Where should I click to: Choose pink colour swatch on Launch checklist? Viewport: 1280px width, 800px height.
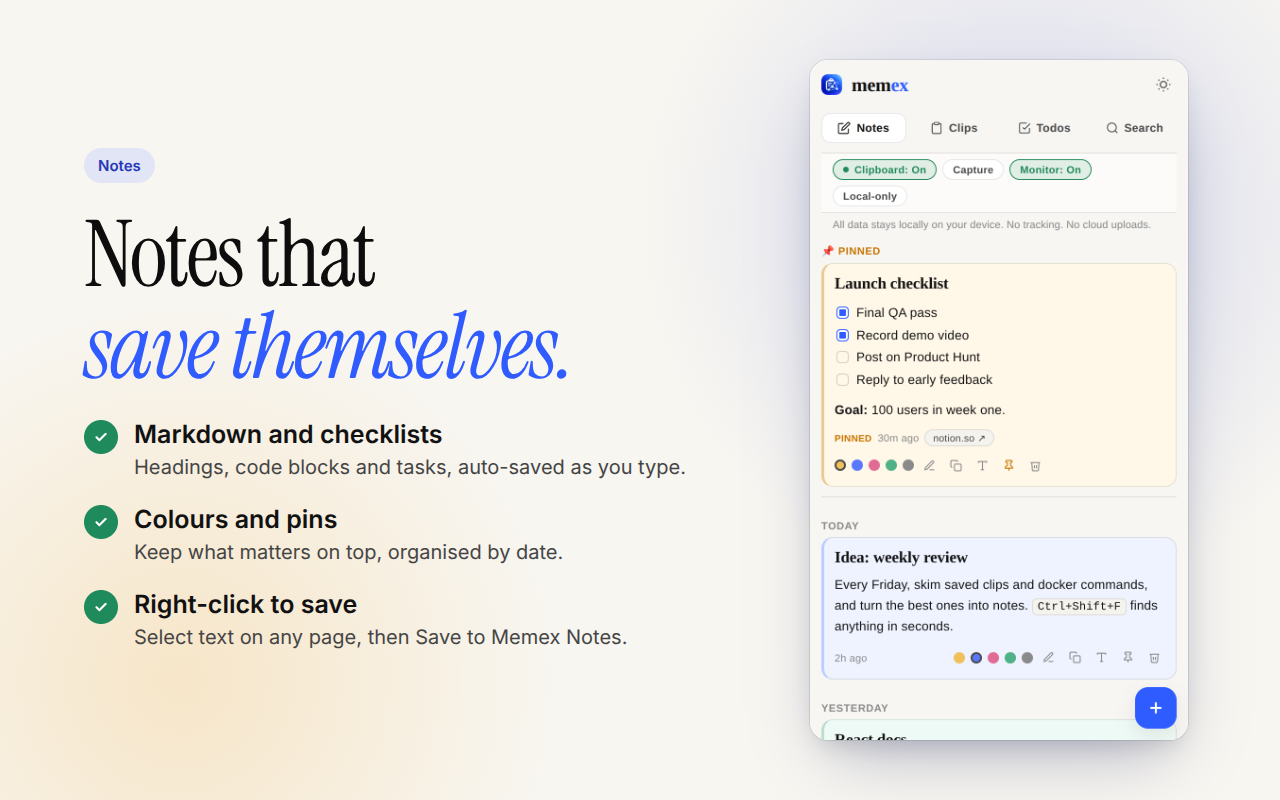coord(874,466)
